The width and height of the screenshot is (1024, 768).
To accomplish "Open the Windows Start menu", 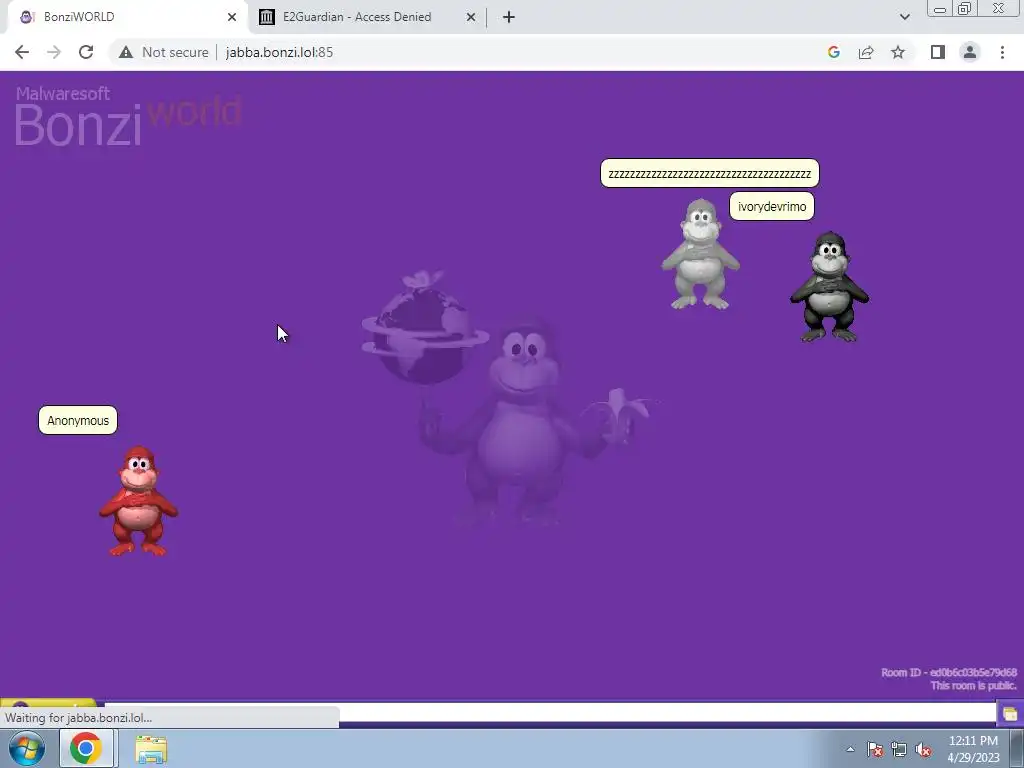I will (27, 748).
